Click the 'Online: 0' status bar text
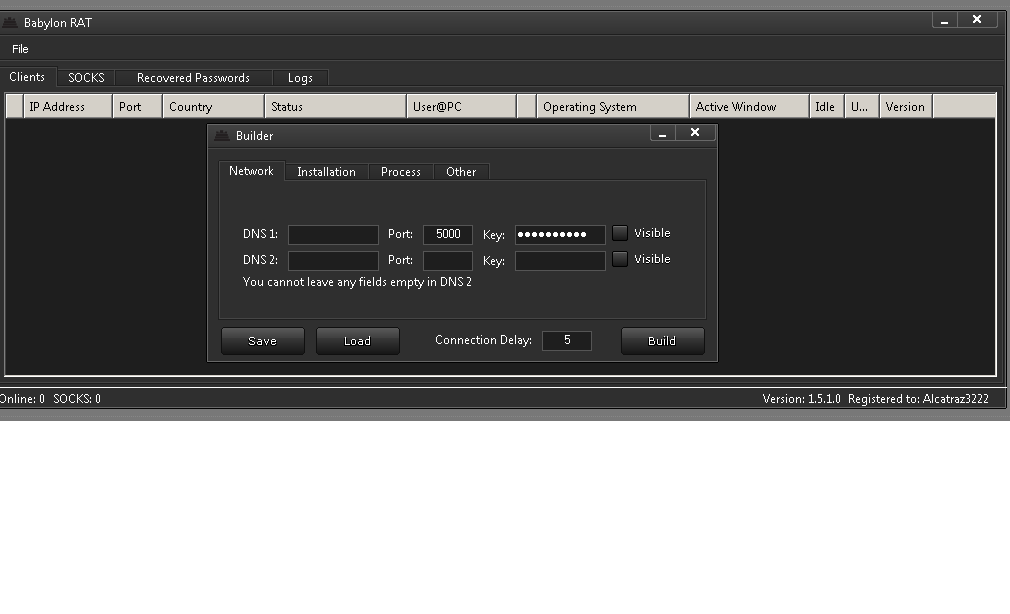This screenshot has height=614, width=1010. [23, 399]
